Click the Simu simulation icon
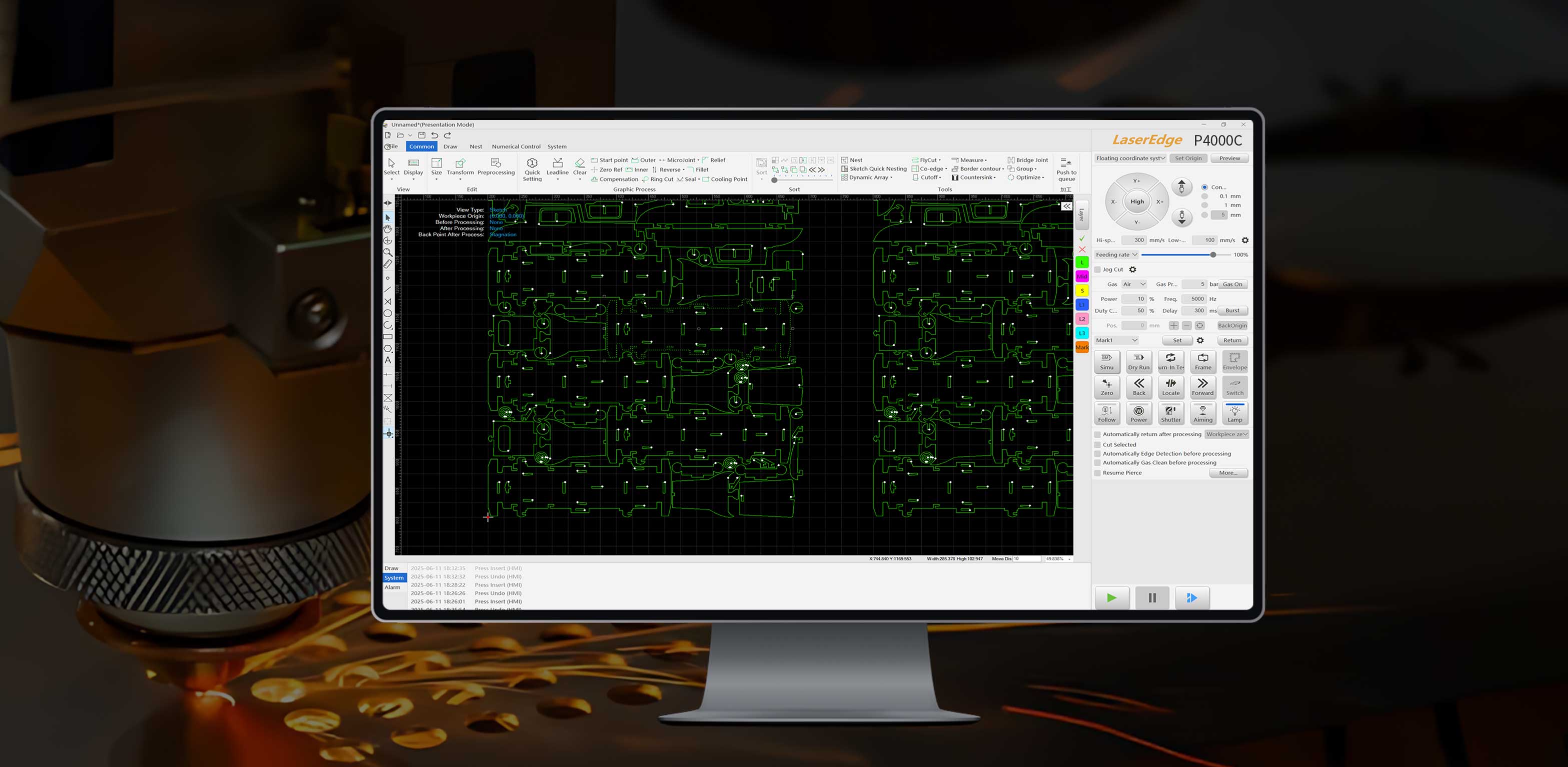1568x767 pixels. (1107, 361)
